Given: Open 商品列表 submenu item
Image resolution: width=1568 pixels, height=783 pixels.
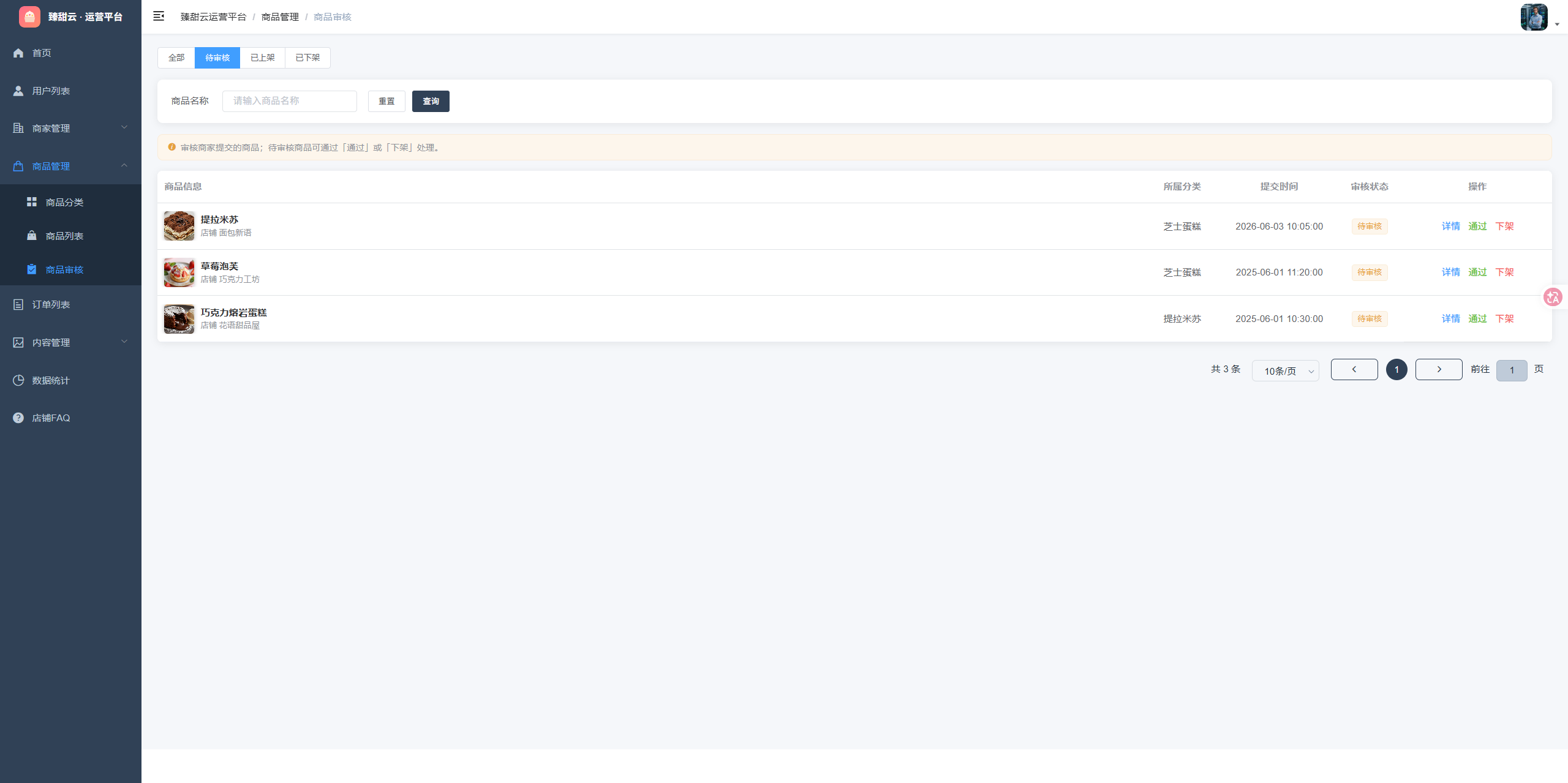Looking at the screenshot, I should click(x=70, y=236).
